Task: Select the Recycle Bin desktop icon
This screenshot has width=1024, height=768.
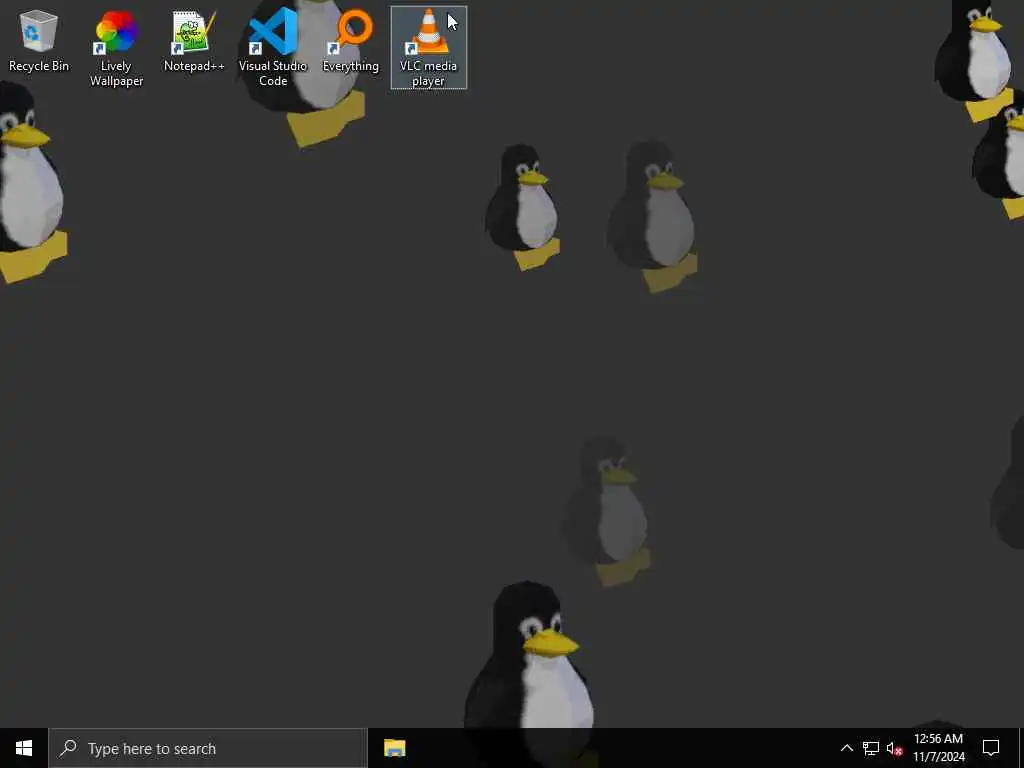Action: click(x=39, y=40)
